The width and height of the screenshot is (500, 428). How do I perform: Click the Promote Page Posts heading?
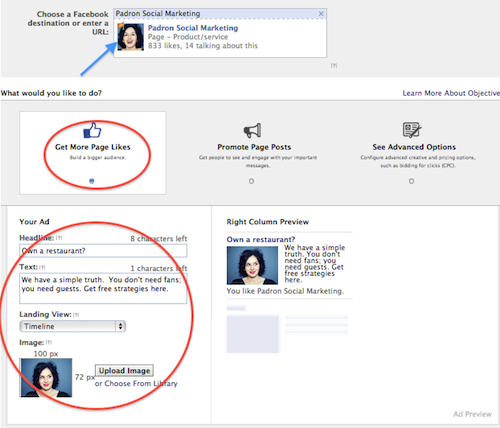click(254, 147)
